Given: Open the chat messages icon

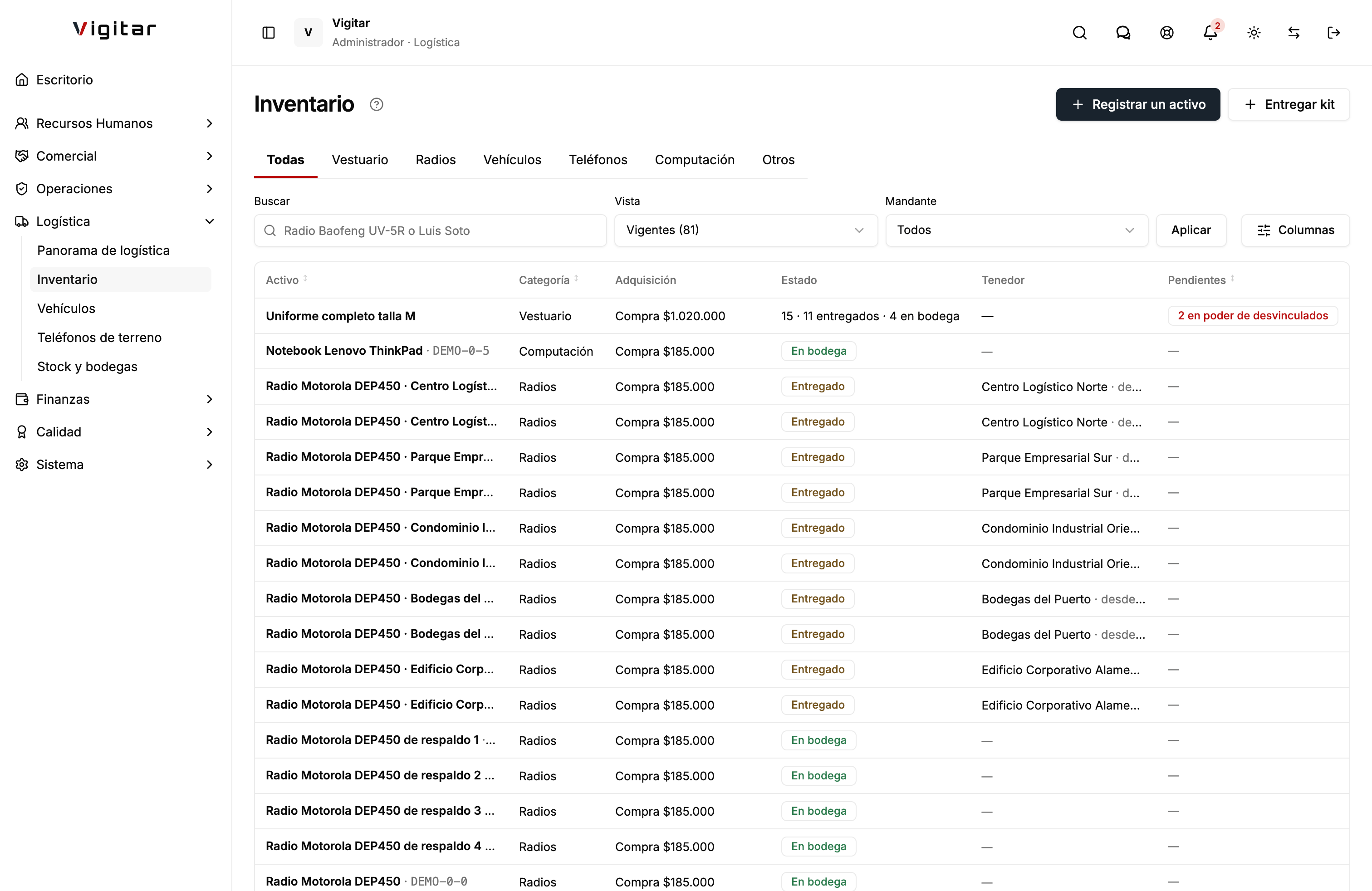Looking at the screenshot, I should click(x=1123, y=33).
